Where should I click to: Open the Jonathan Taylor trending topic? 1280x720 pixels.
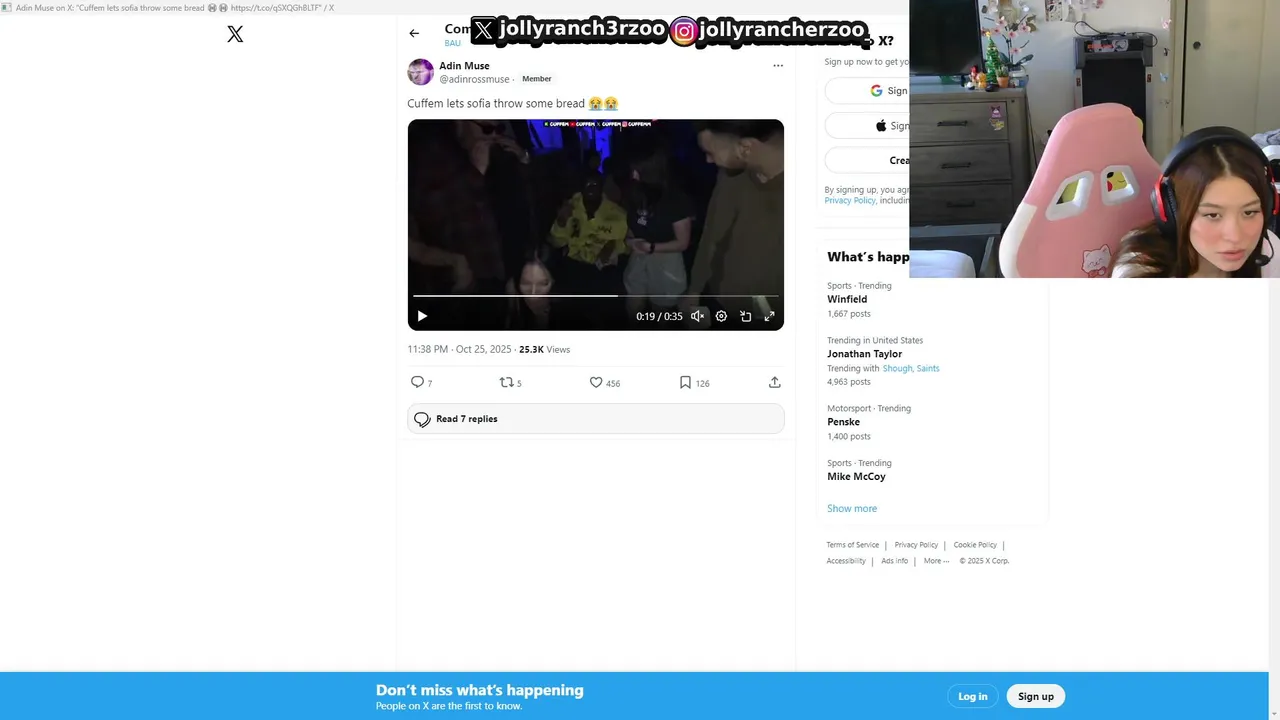pyautogui.click(x=864, y=354)
